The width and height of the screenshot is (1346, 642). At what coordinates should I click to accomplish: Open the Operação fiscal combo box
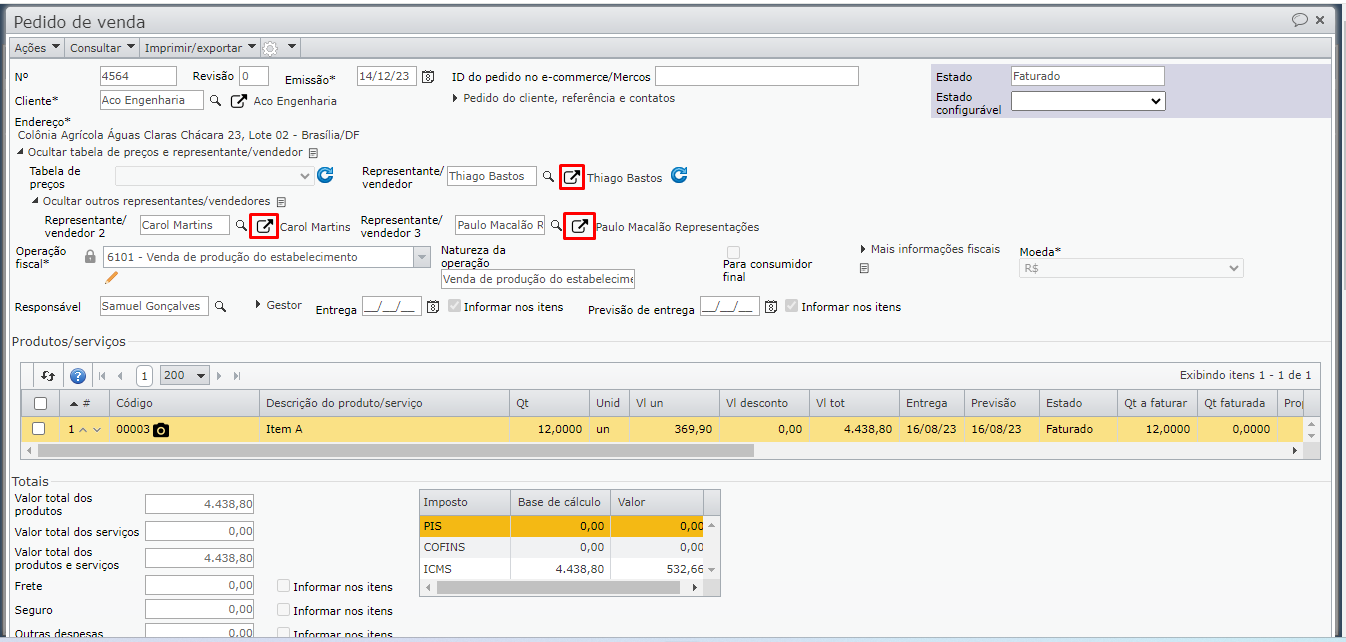[421, 257]
